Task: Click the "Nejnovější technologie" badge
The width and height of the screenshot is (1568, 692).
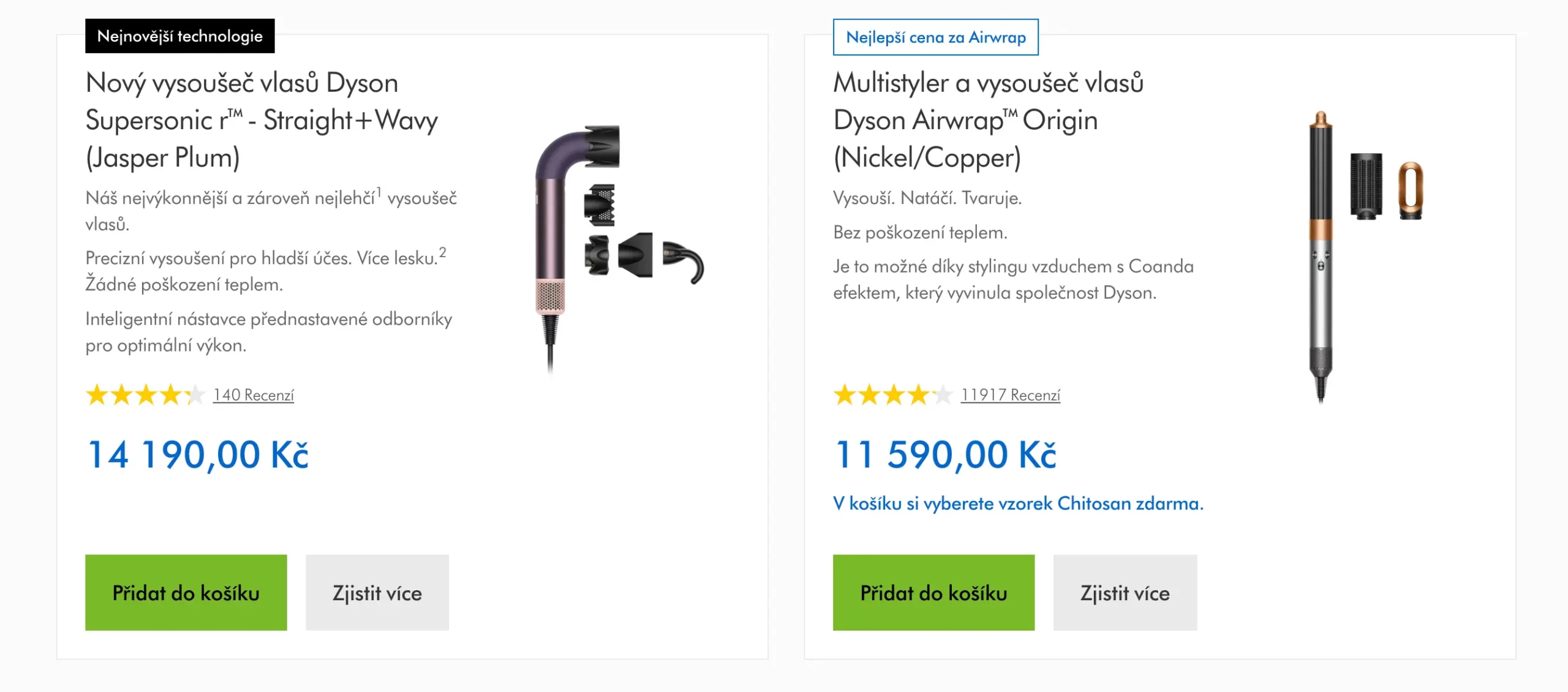Action: tap(180, 36)
